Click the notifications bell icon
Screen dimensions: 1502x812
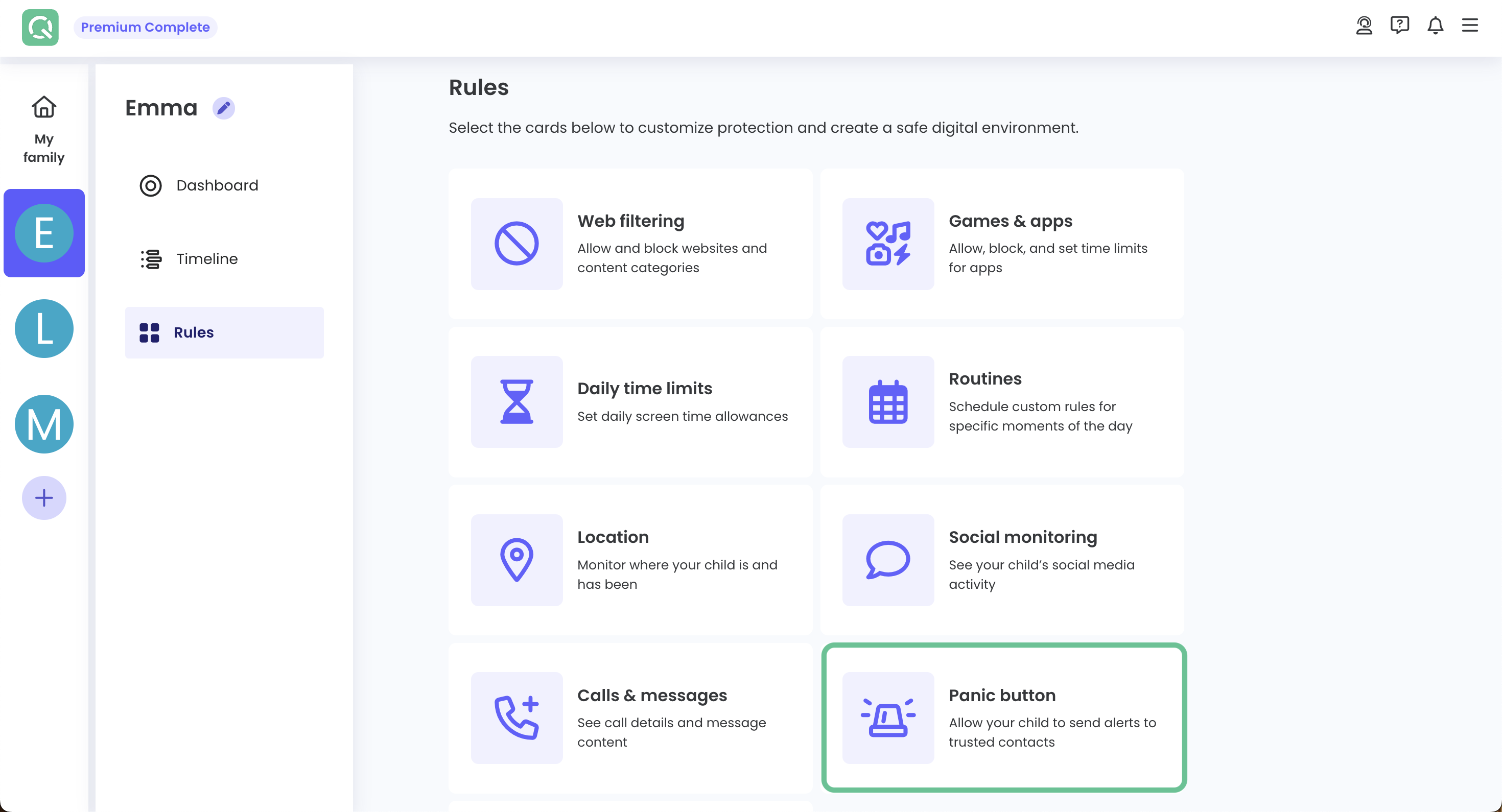click(1435, 26)
